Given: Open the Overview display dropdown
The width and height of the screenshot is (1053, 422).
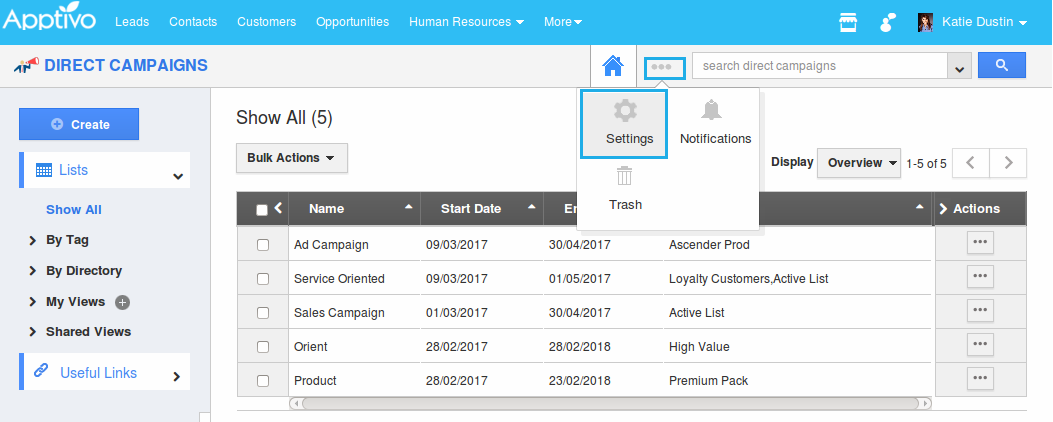Looking at the screenshot, I should (x=859, y=163).
